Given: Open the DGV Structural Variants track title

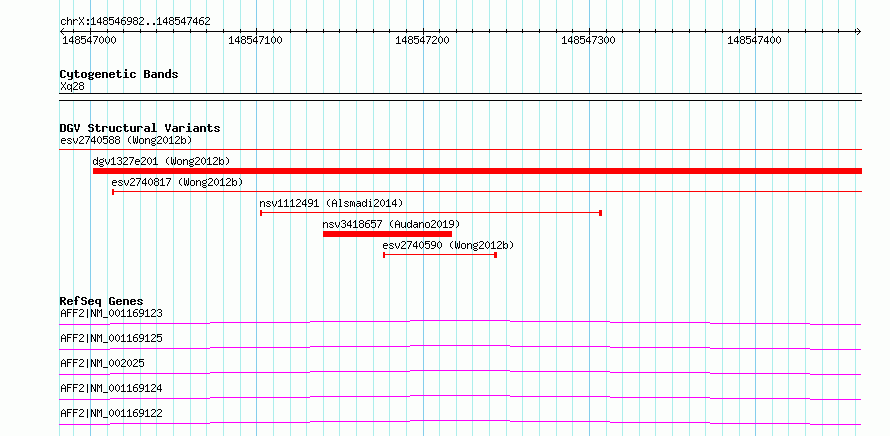Looking at the screenshot, I should (140, 128).
